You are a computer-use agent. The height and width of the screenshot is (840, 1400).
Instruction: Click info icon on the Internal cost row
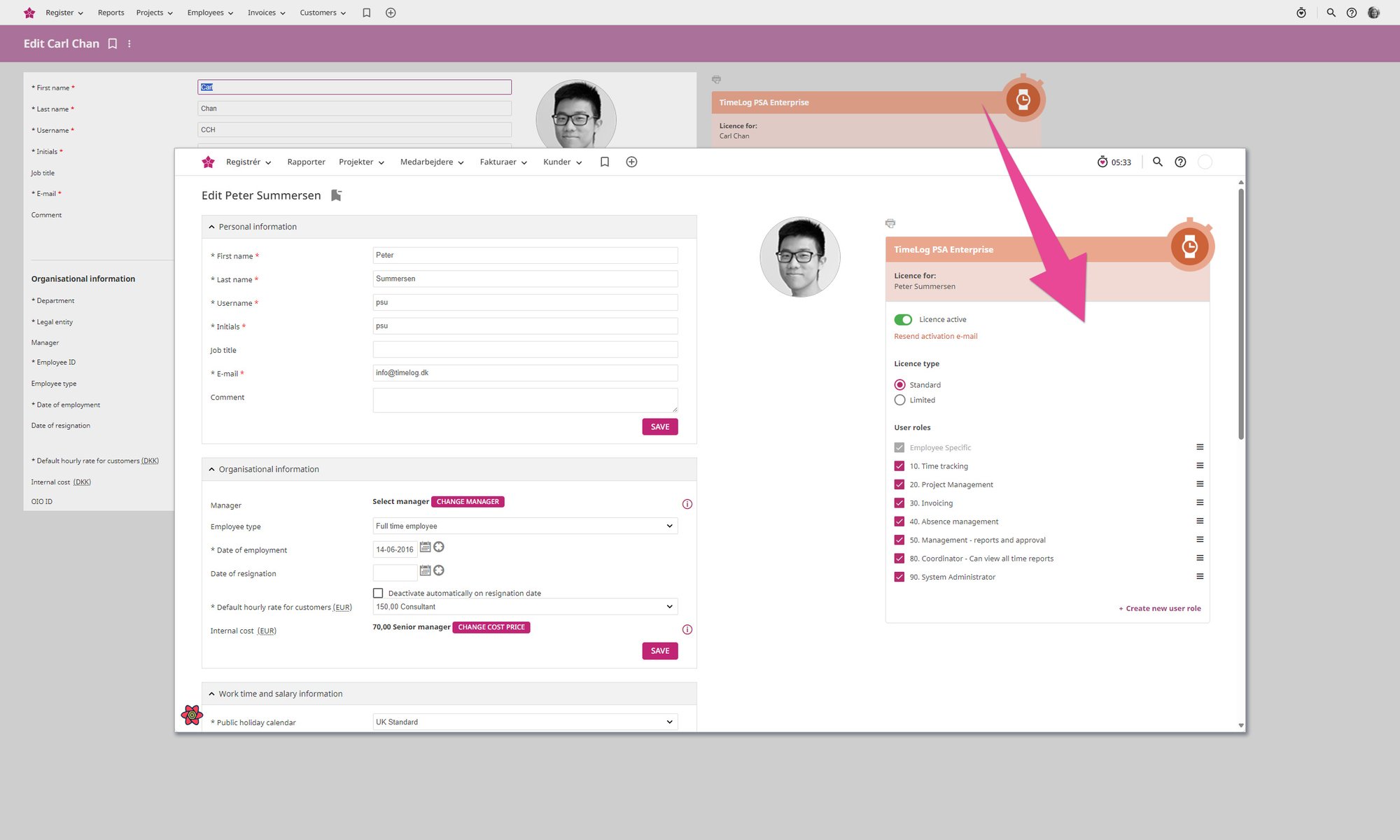(x=687, y=629)
